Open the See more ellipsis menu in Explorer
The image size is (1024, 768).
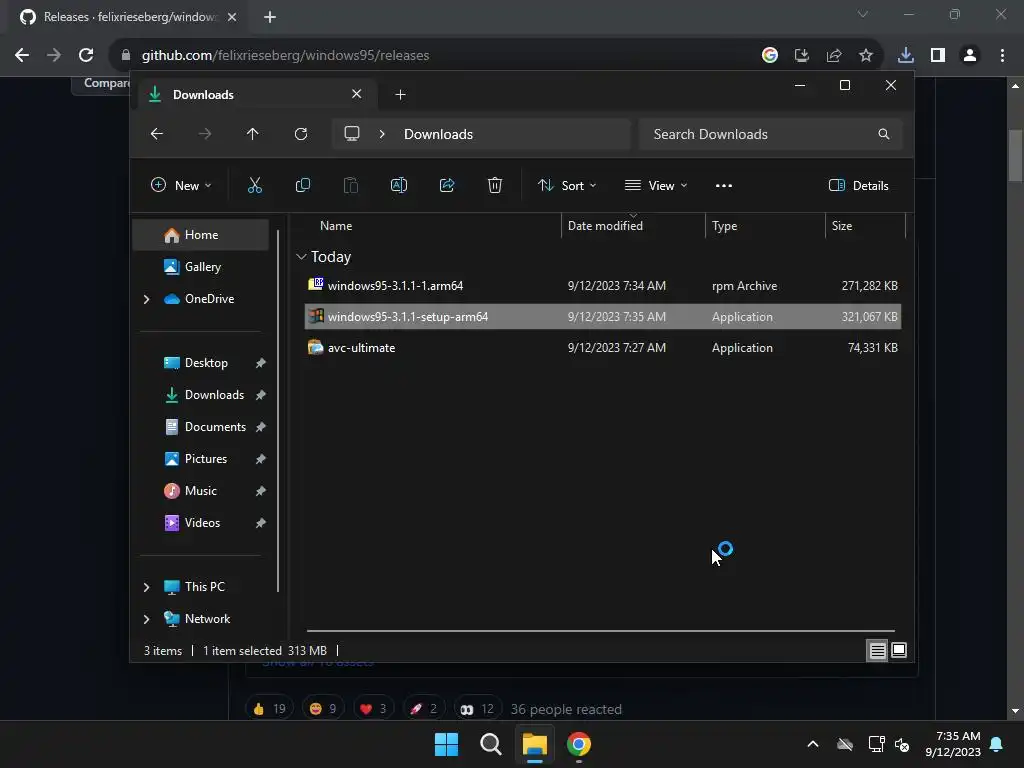coord(724,185)
